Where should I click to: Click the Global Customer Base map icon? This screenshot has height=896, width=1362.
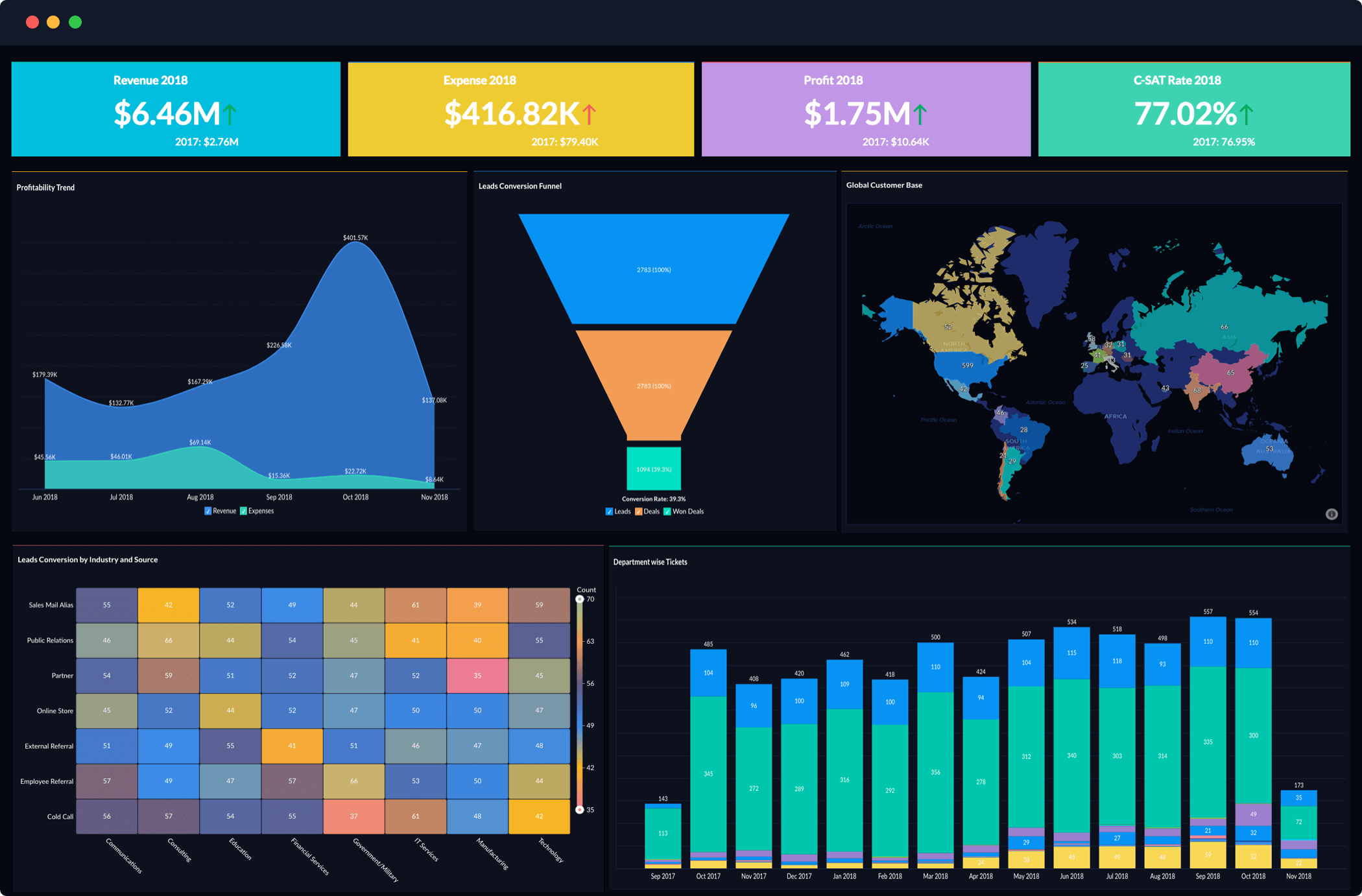click(1332, 516)
